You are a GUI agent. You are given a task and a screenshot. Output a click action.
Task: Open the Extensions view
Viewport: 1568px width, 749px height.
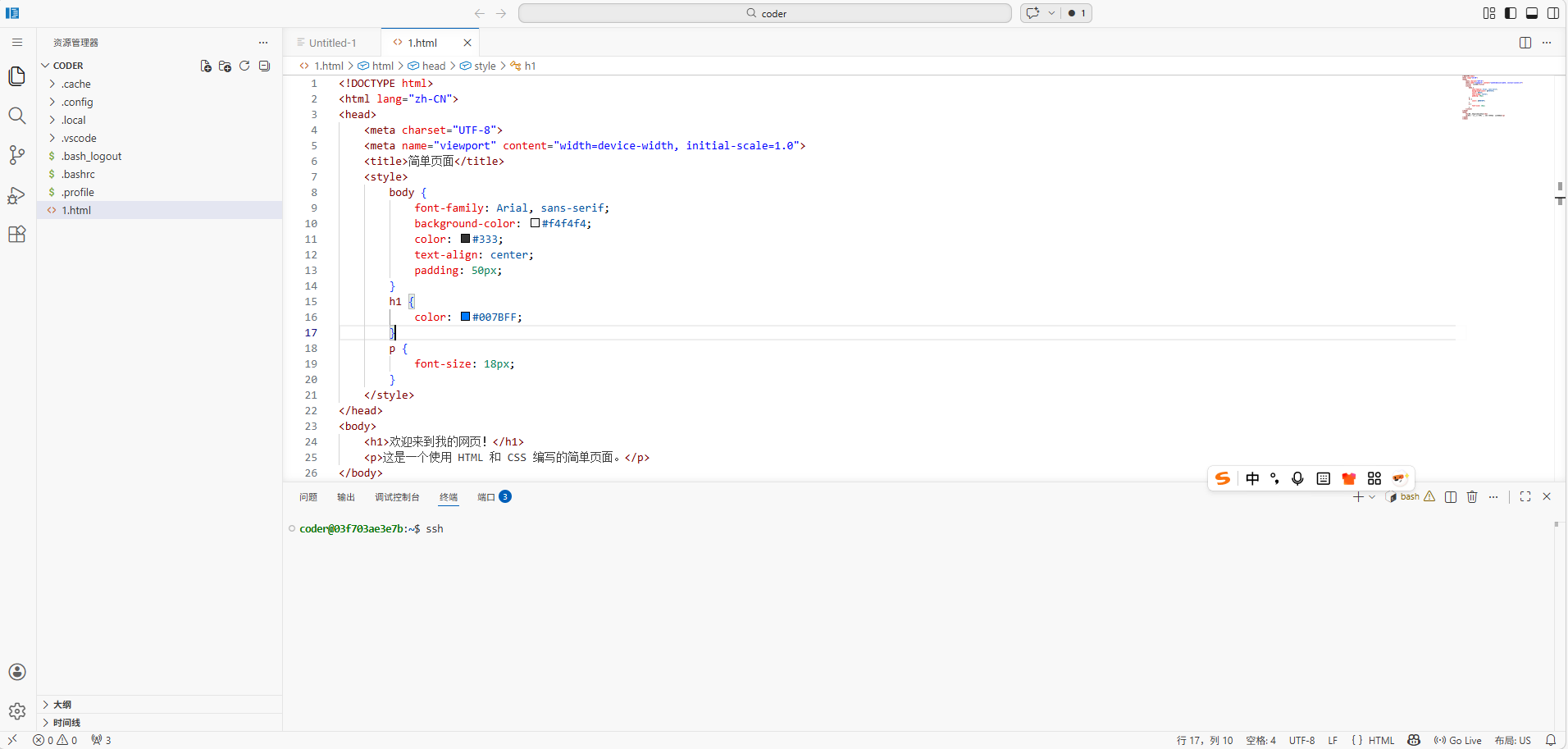(x=16, y=234)
